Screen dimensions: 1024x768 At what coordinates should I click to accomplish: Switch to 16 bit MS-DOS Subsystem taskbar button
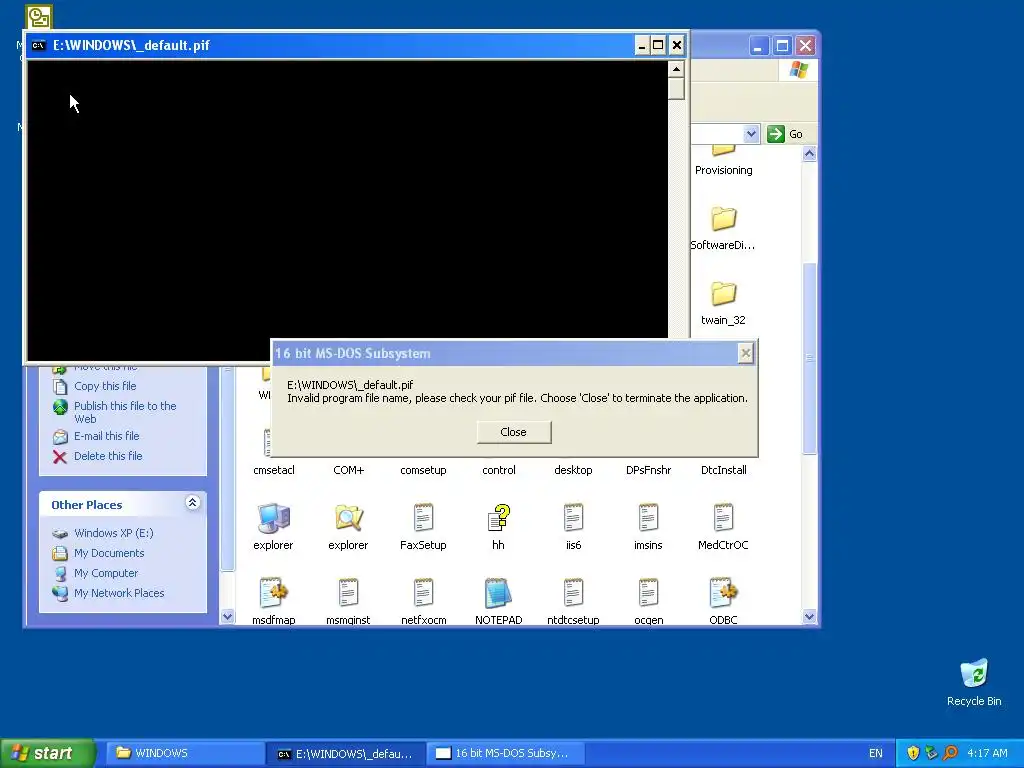505,754
